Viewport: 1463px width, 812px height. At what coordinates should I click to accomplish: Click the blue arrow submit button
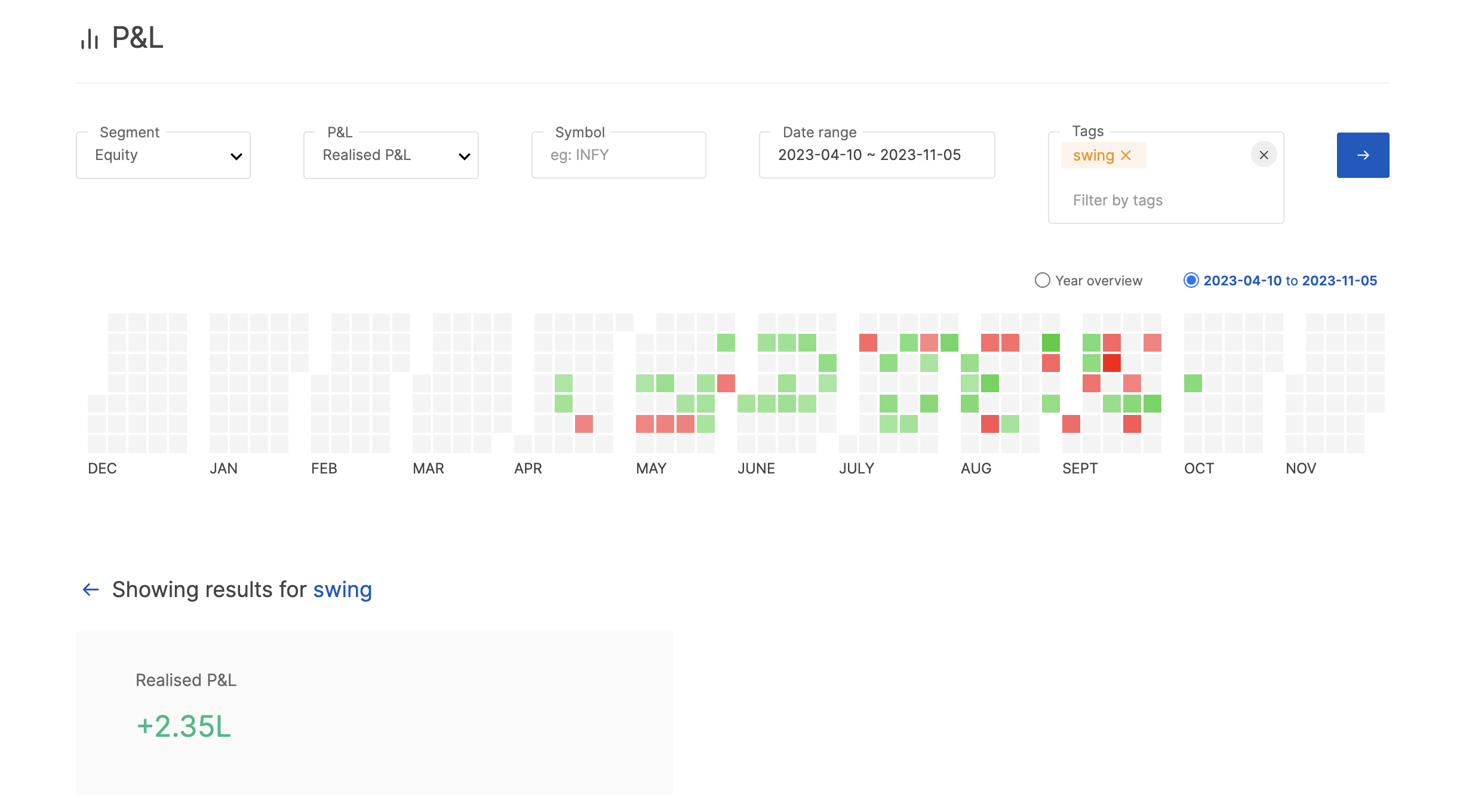tap(1362, 155)
